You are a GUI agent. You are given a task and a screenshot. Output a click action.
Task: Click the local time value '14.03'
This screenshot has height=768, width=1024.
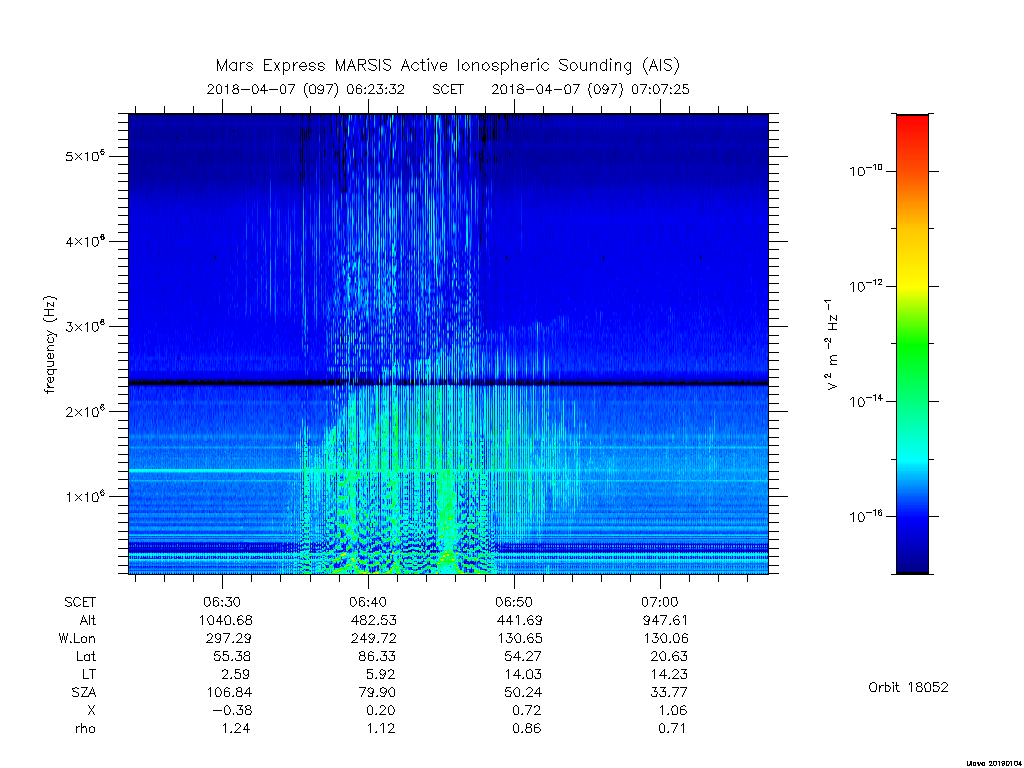point(523,675)
